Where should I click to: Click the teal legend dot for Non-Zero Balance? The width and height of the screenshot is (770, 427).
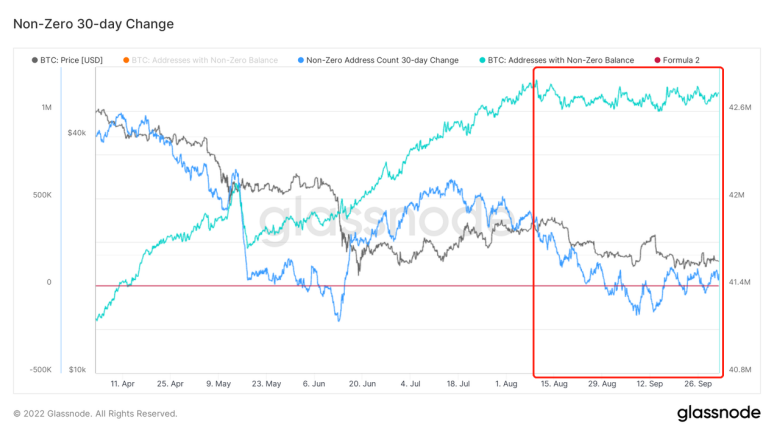[483, 60]
